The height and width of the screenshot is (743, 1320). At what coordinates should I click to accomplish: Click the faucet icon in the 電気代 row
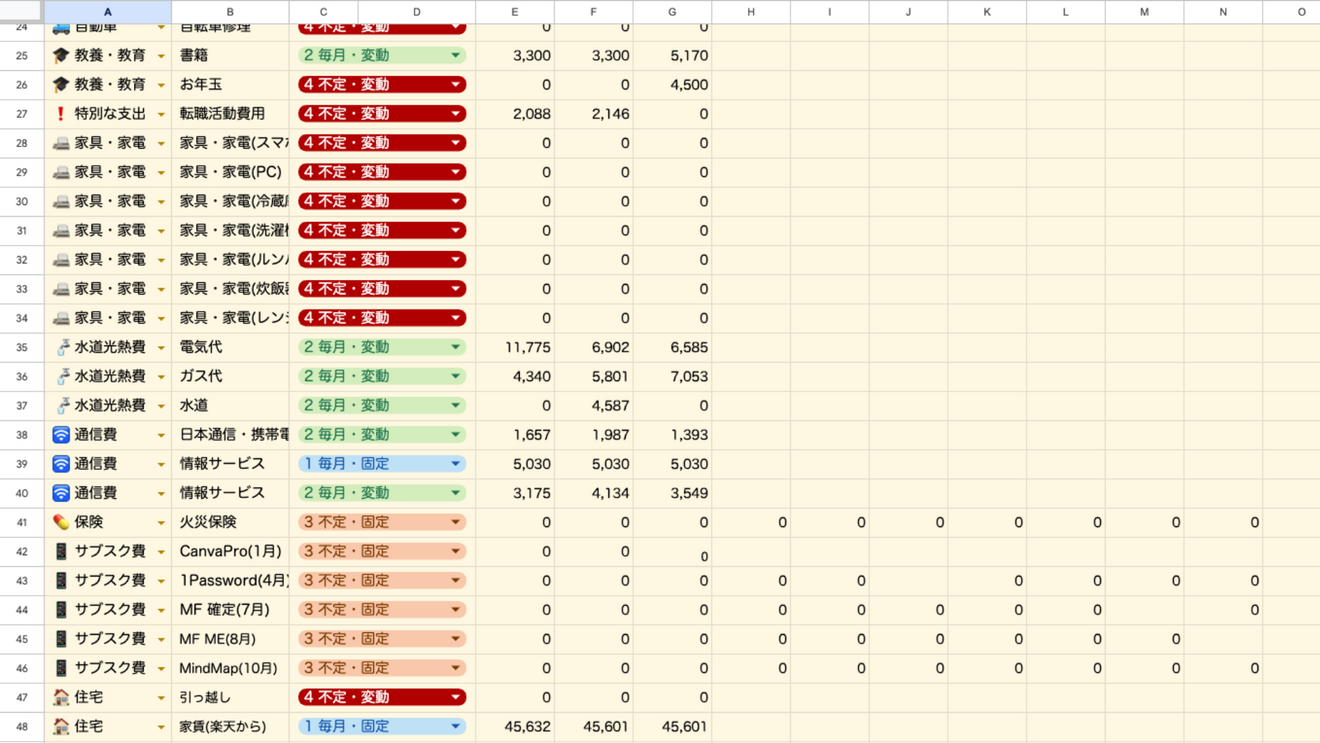click(62, 347)
